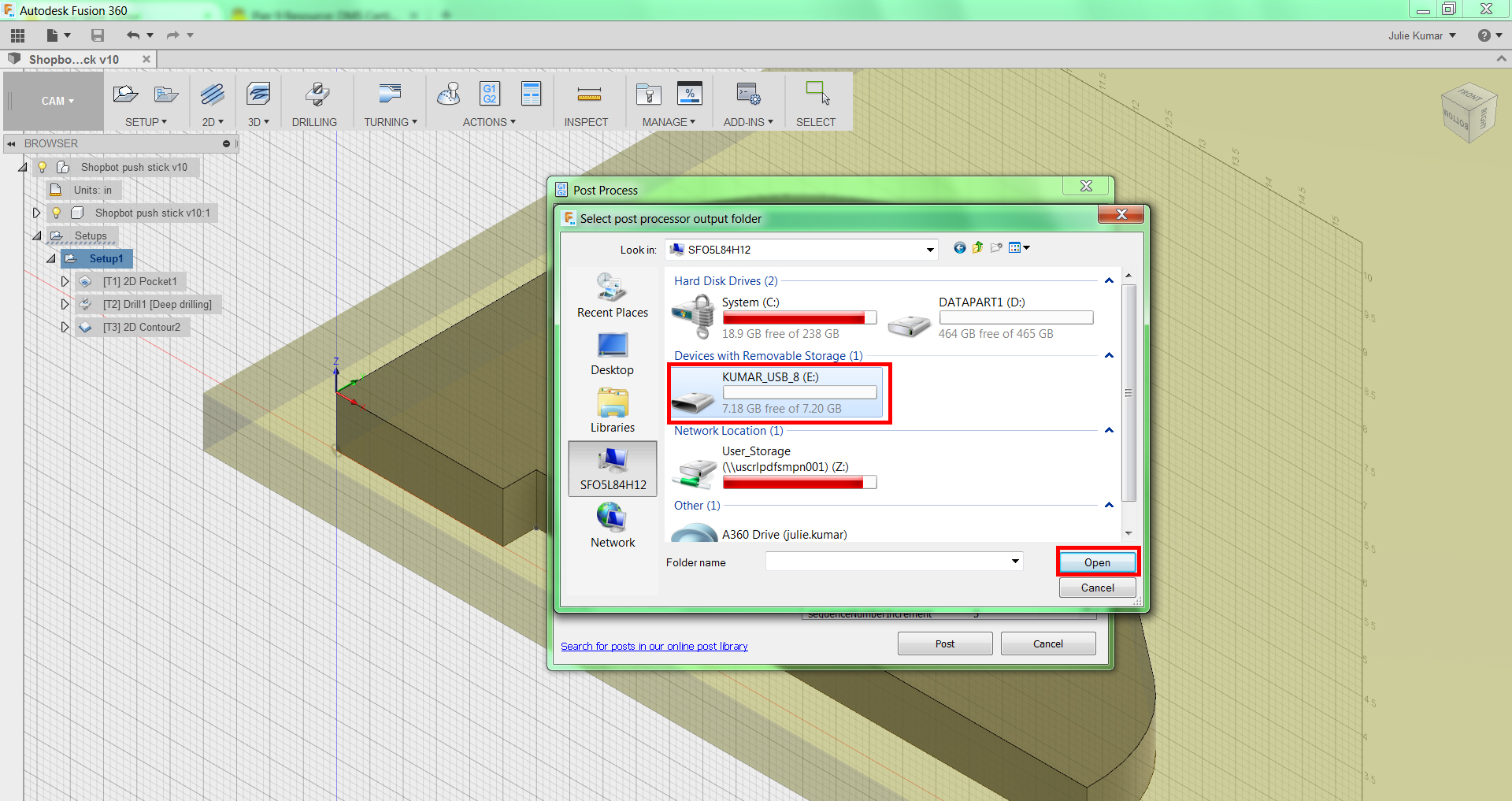
Task: Go up one folder level in dialog
Action: (x=977, y=248)
